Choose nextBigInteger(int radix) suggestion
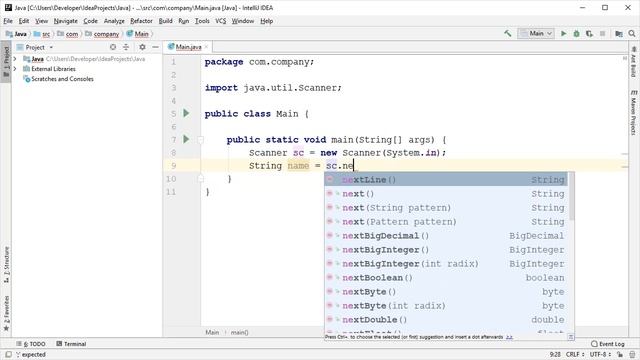 pos(446,264)
